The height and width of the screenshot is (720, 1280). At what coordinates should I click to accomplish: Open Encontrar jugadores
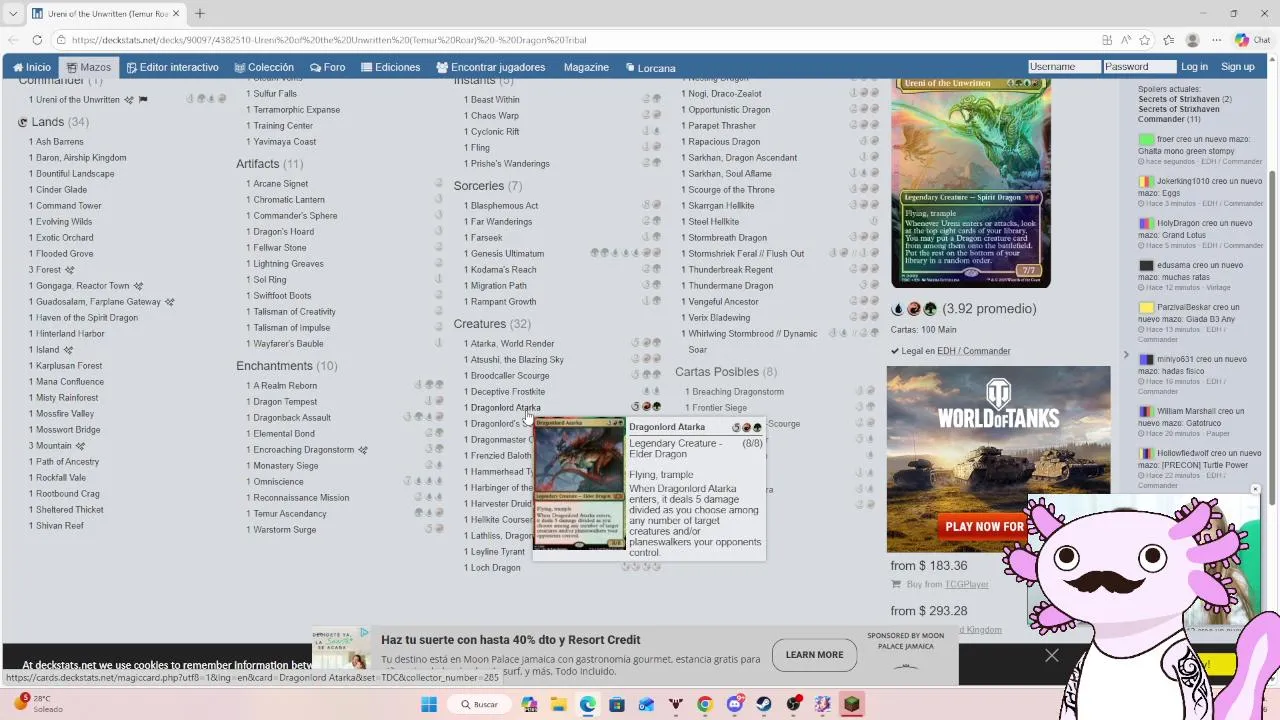click(491, 67)
